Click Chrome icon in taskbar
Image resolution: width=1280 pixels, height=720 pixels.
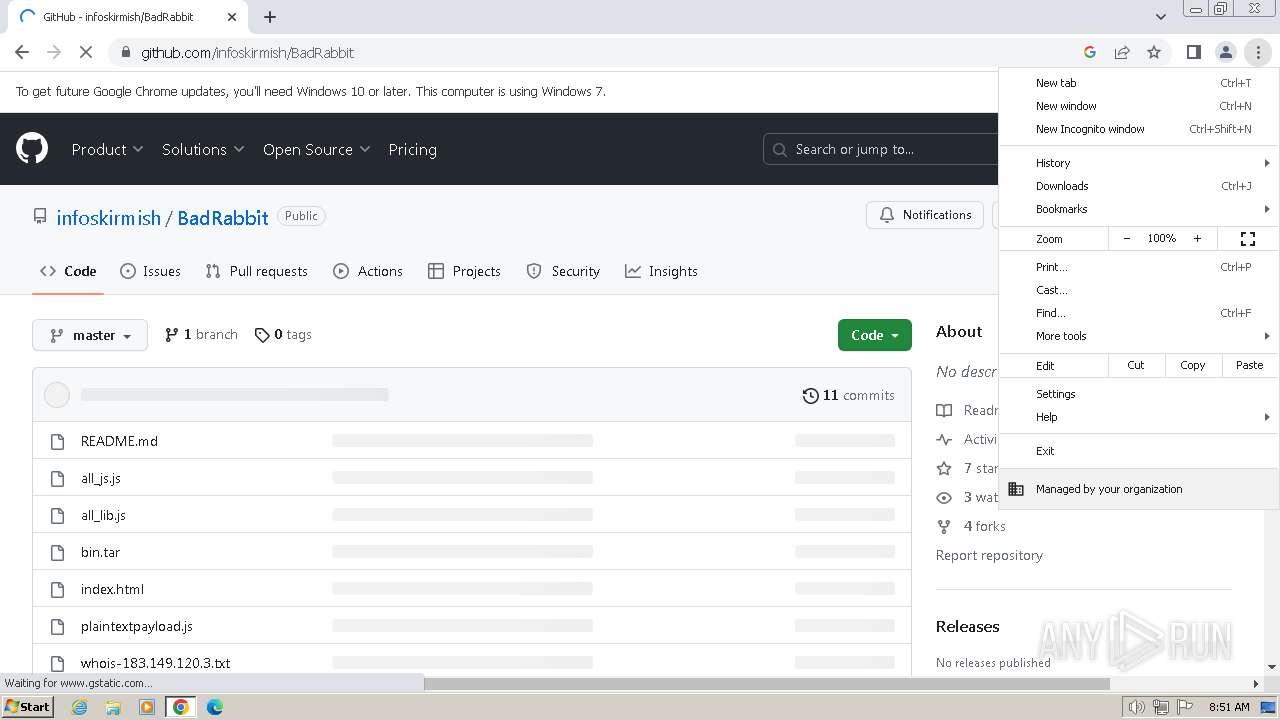181,707
